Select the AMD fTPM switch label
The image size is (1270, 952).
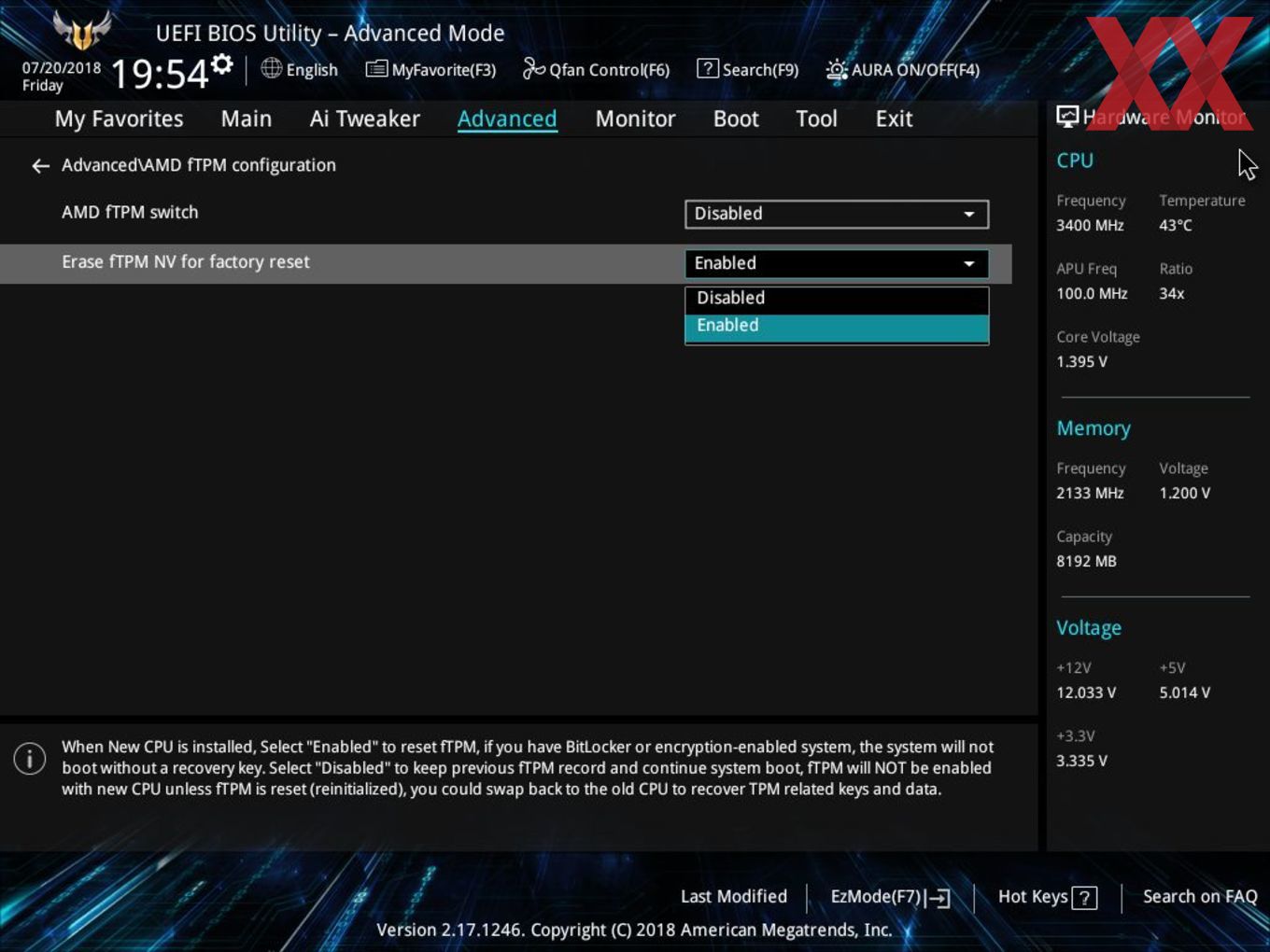coord(130,213)
